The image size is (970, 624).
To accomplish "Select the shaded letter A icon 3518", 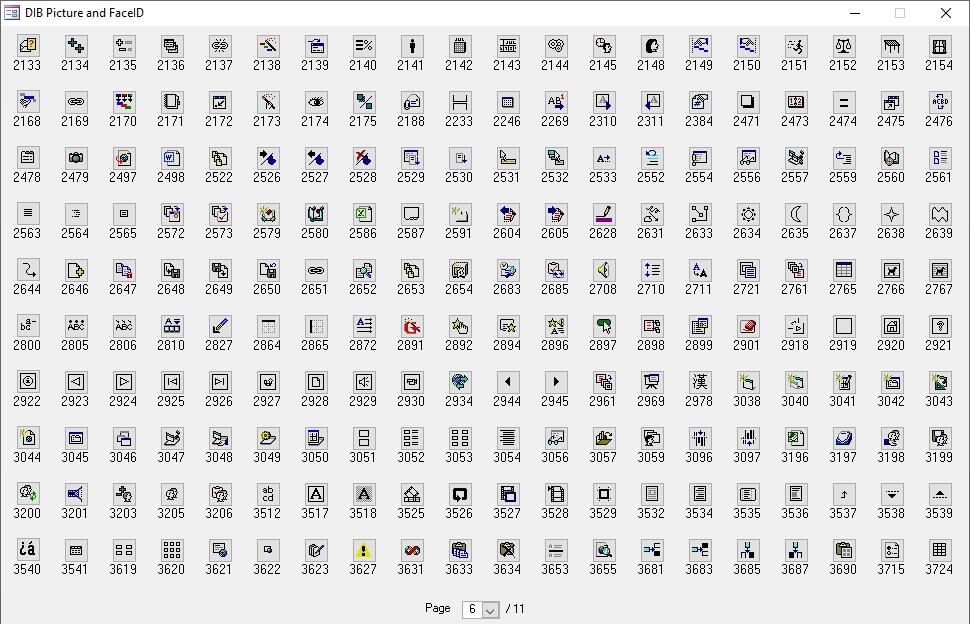I will [363, 494].
